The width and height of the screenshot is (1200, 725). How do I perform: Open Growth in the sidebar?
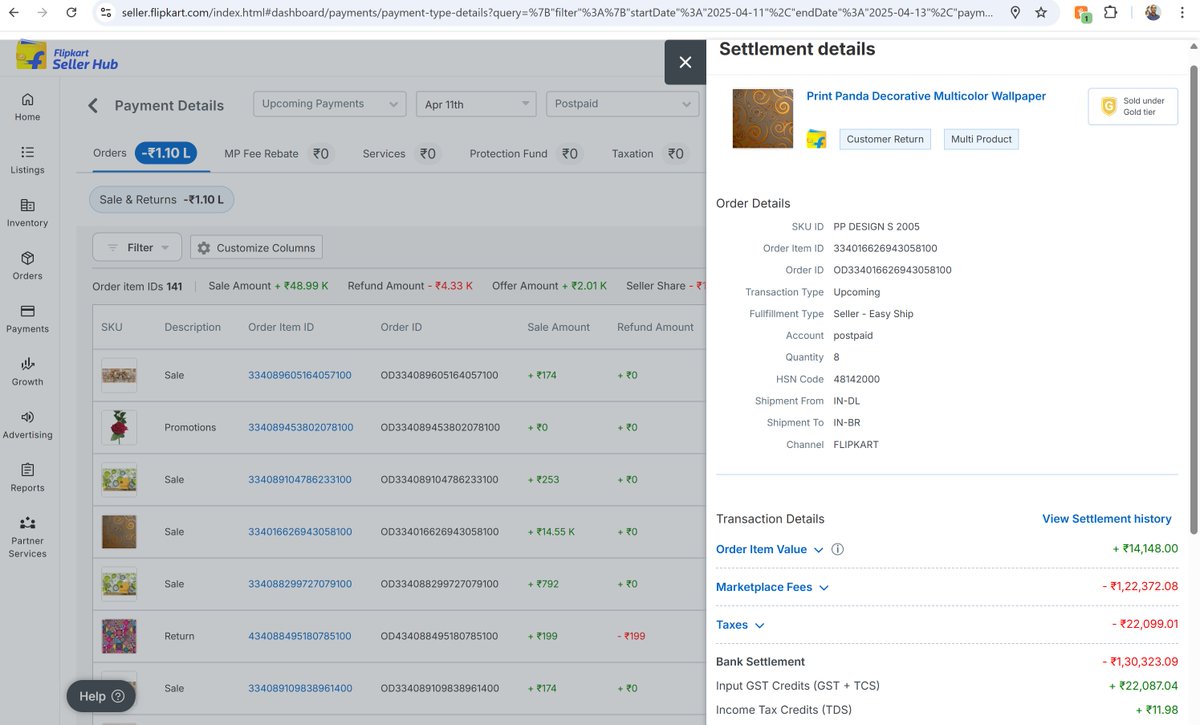(27, 372)
